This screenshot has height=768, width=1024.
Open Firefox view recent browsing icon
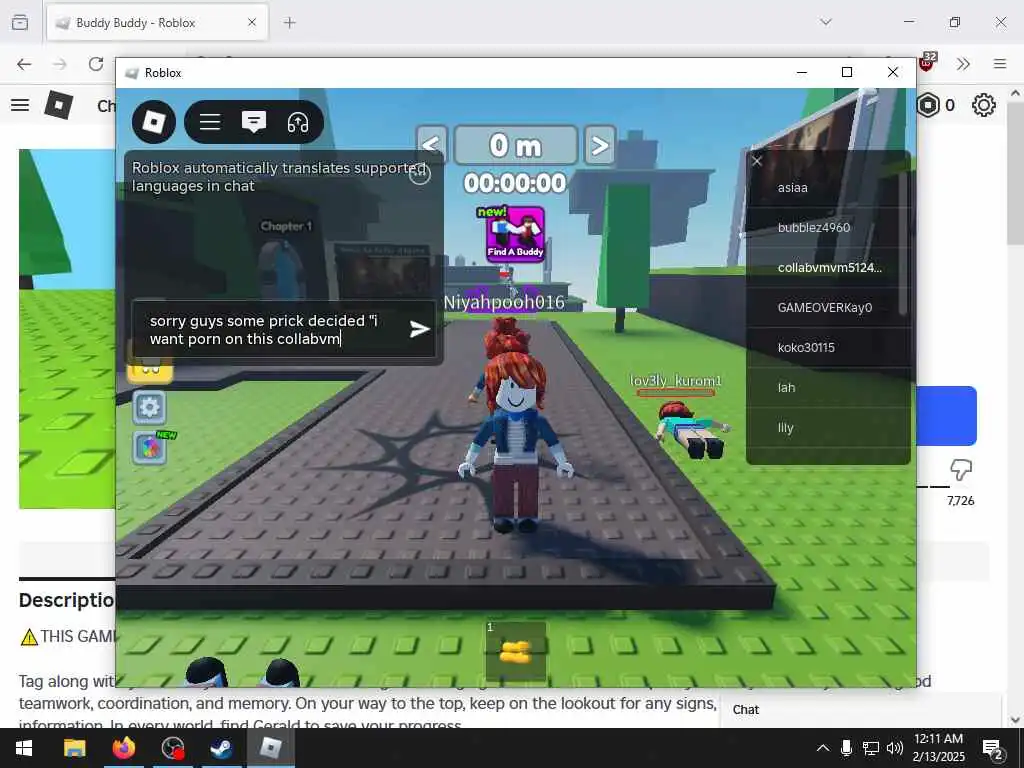pos(20,23)
